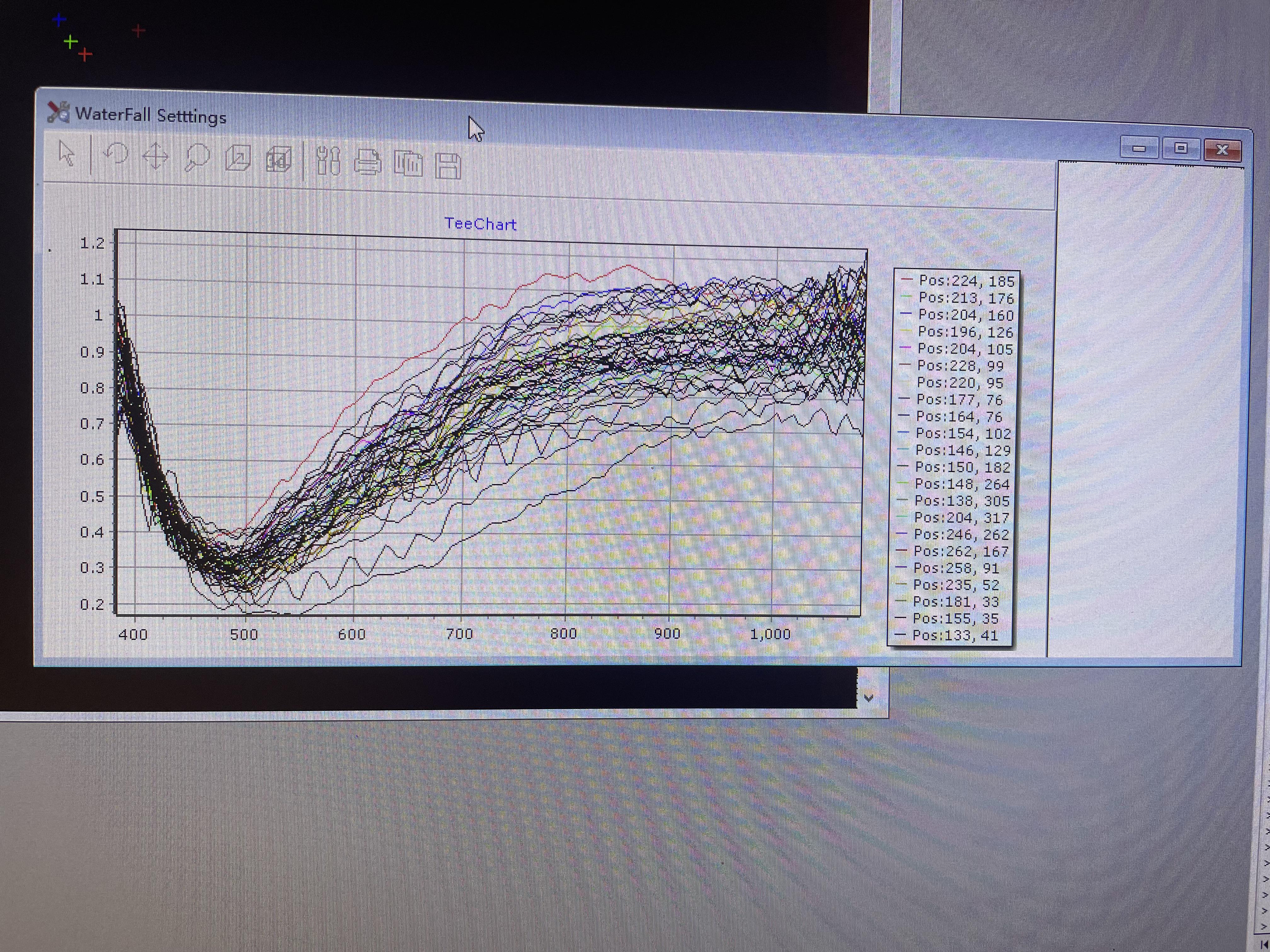The width and height of the screenshot is (1270, 952).
Task: Click the scroll-down arrow below the chart window
Action: point(868,698)
